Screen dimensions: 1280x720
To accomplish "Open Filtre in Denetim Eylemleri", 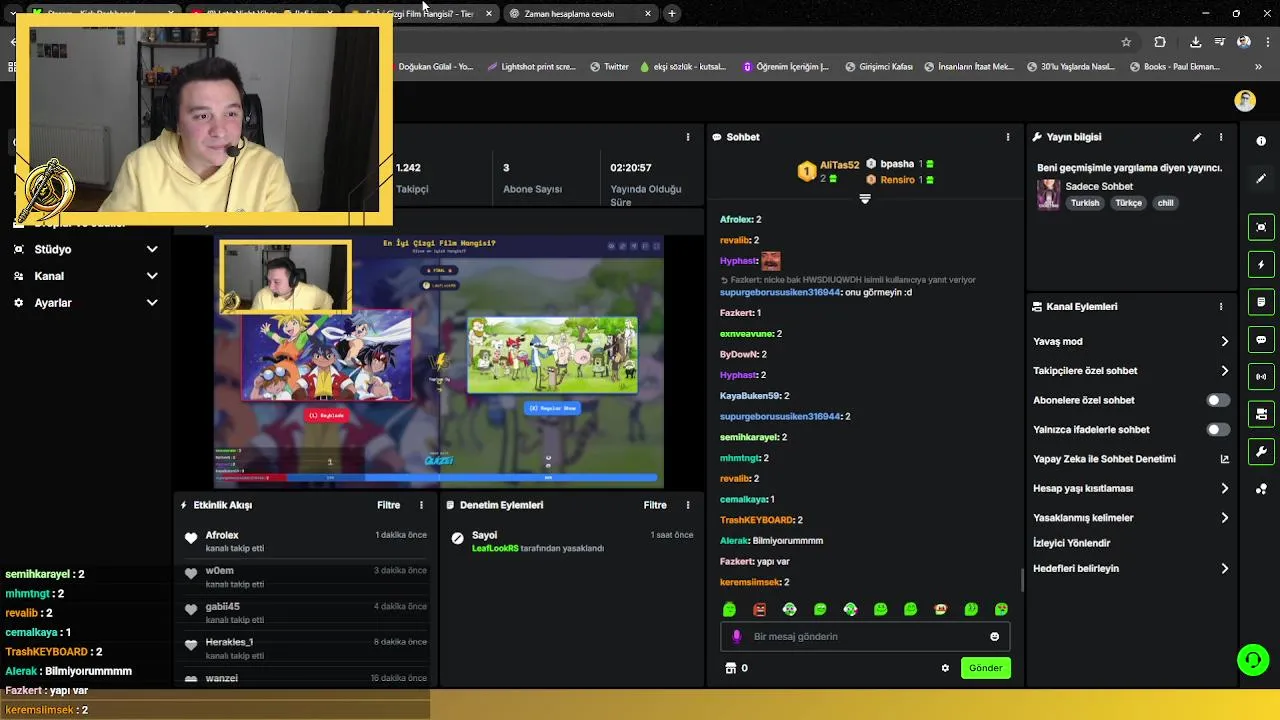I will tap(655, 505).
